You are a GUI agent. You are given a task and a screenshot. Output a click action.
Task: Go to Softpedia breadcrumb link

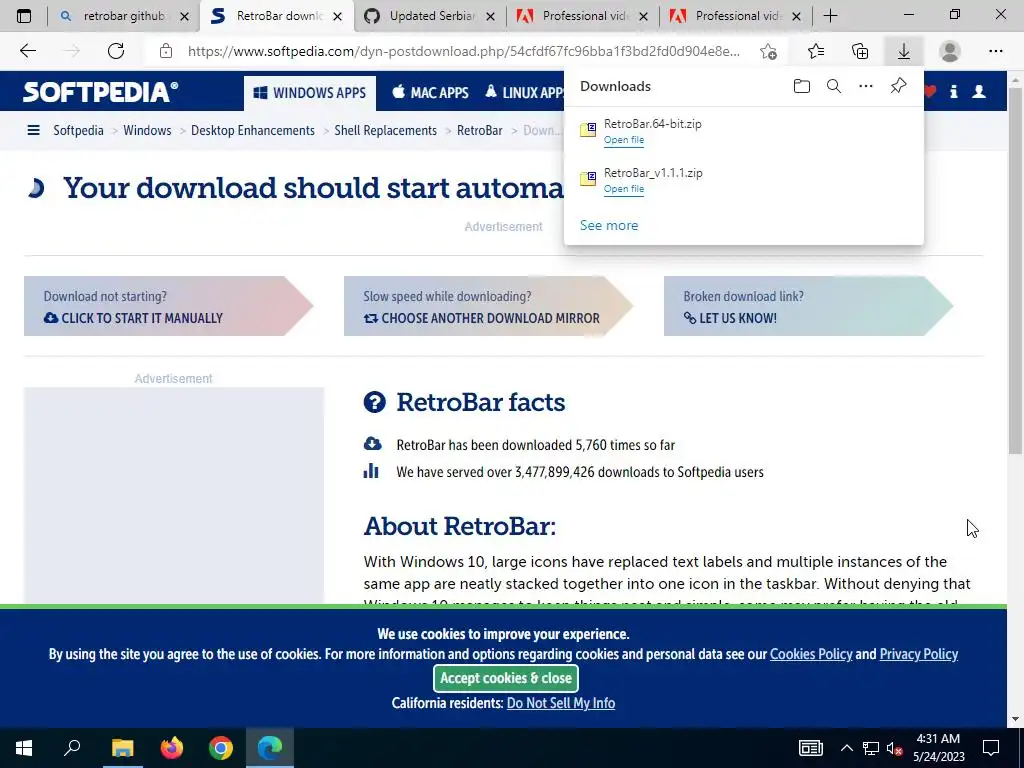point(78,131)
